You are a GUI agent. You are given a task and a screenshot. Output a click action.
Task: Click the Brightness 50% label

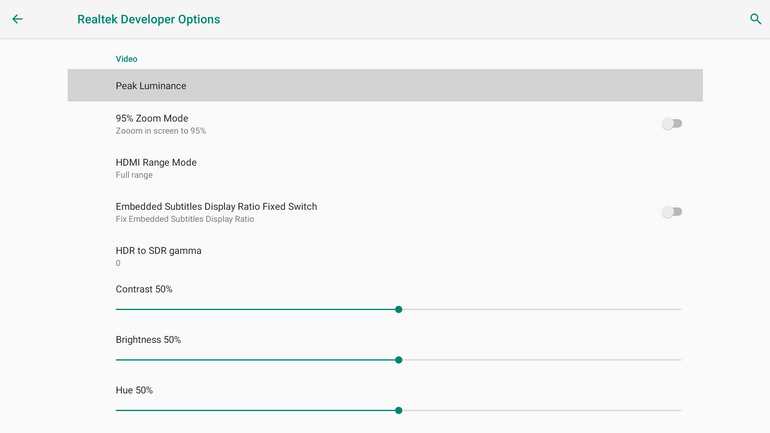pos(148,340)
